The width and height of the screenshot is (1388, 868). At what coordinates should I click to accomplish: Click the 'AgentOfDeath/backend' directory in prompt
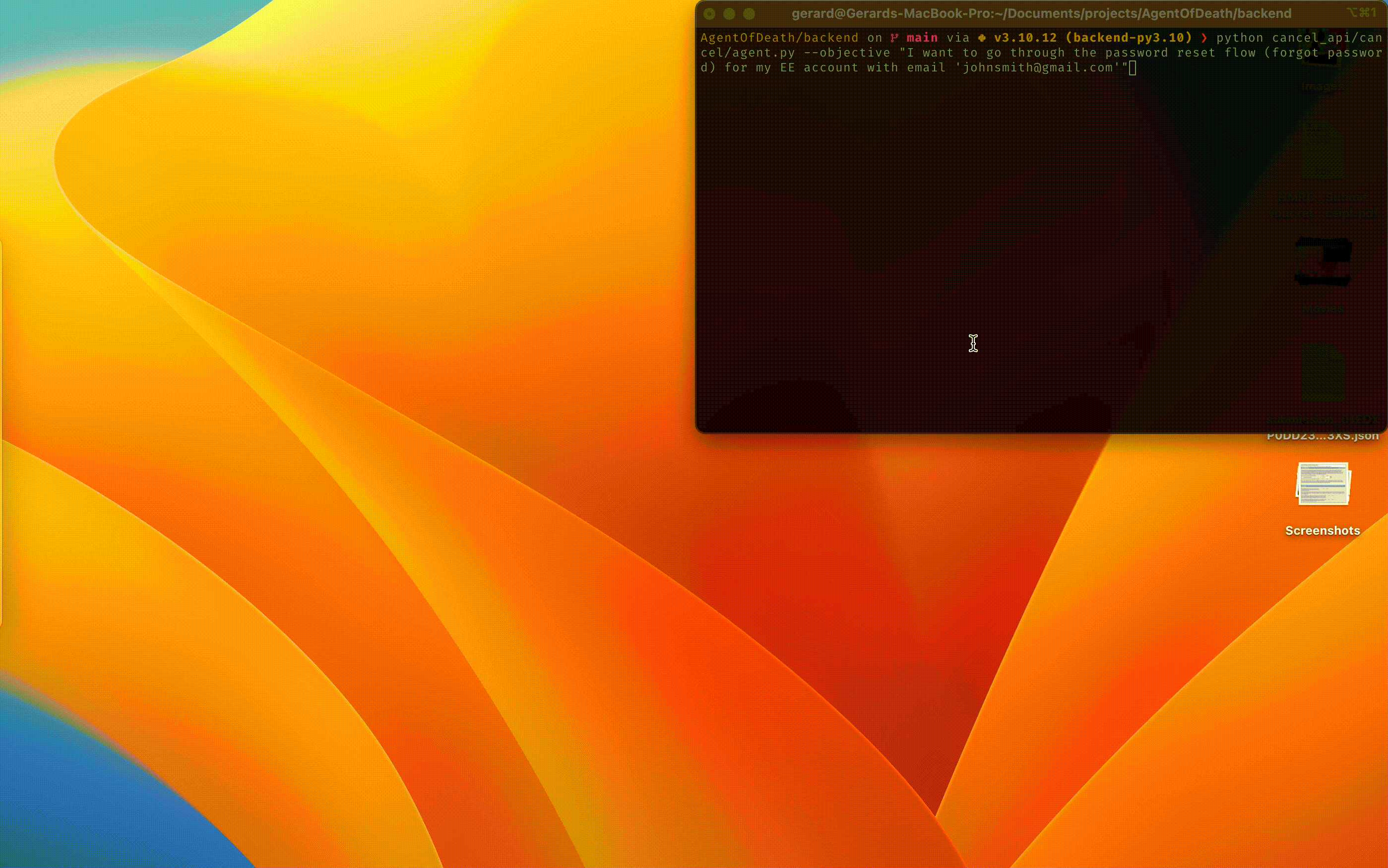779,38
